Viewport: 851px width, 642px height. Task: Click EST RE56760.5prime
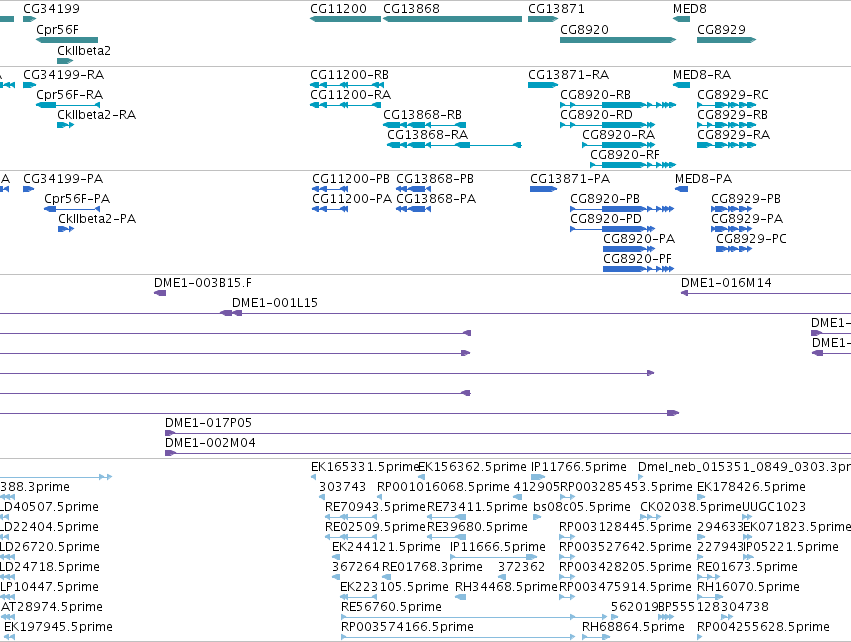391,607
